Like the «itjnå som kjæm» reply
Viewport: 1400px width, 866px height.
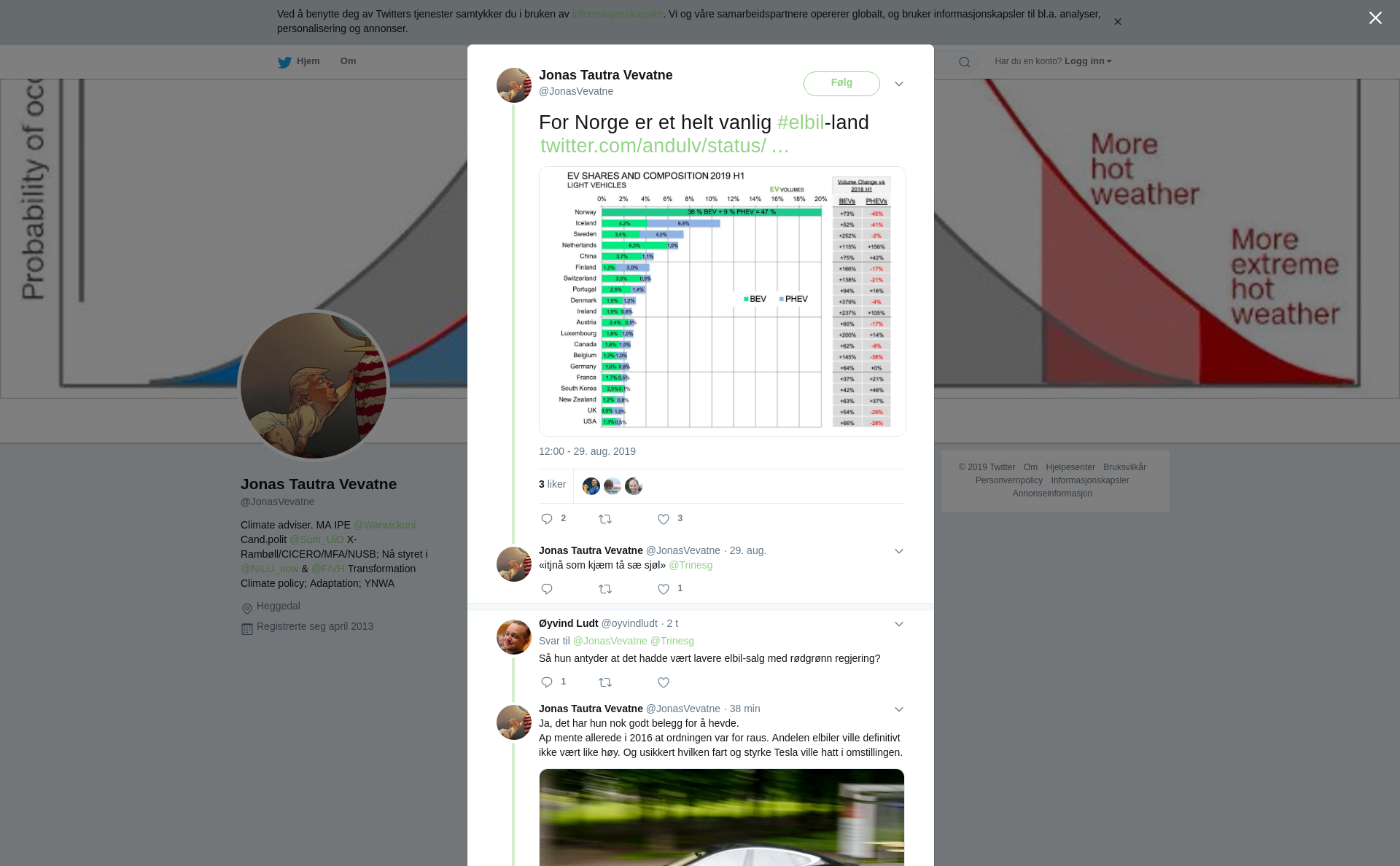(x=664, y=589)
